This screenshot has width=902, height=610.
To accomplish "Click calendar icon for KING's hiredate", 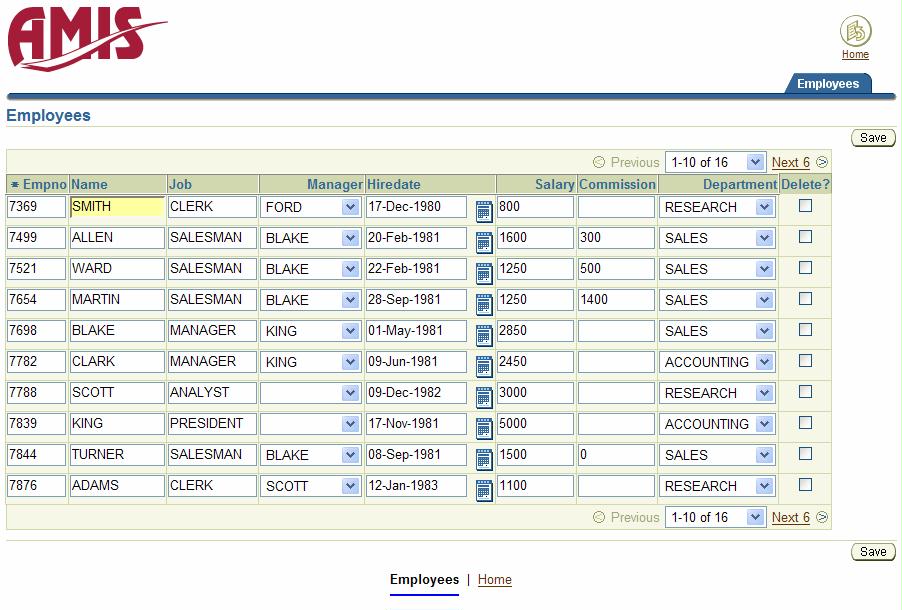I will (484, 427).
